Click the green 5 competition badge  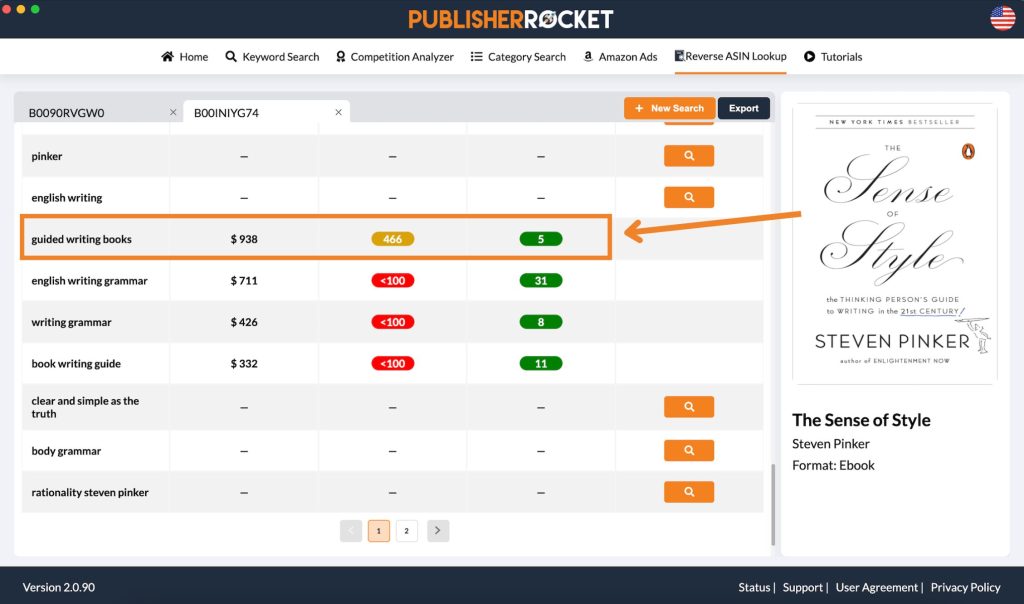[x=541, y=239]
